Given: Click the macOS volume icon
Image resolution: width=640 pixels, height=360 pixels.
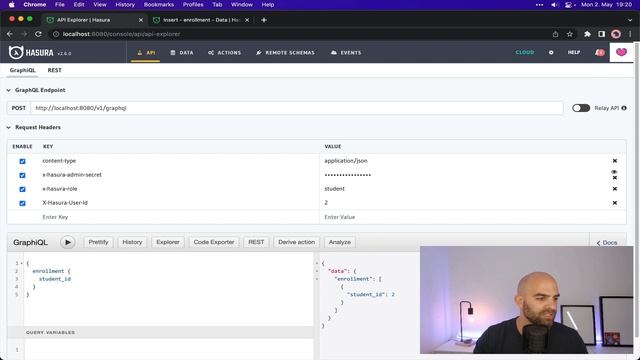Looking at the screenshot, I should click(x=554, y=4).
